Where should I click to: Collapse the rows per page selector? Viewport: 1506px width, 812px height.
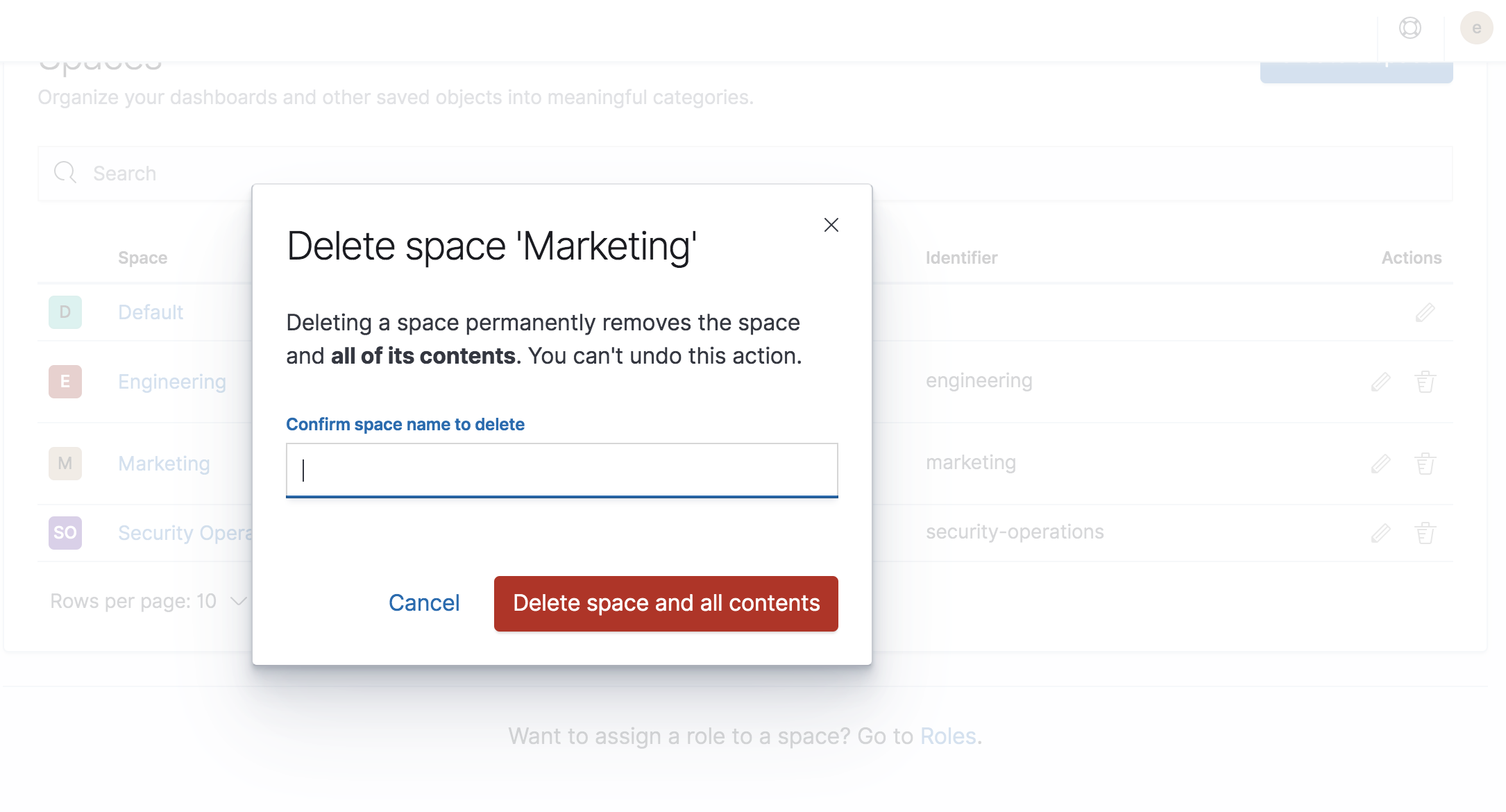click(x=237, y=601)
